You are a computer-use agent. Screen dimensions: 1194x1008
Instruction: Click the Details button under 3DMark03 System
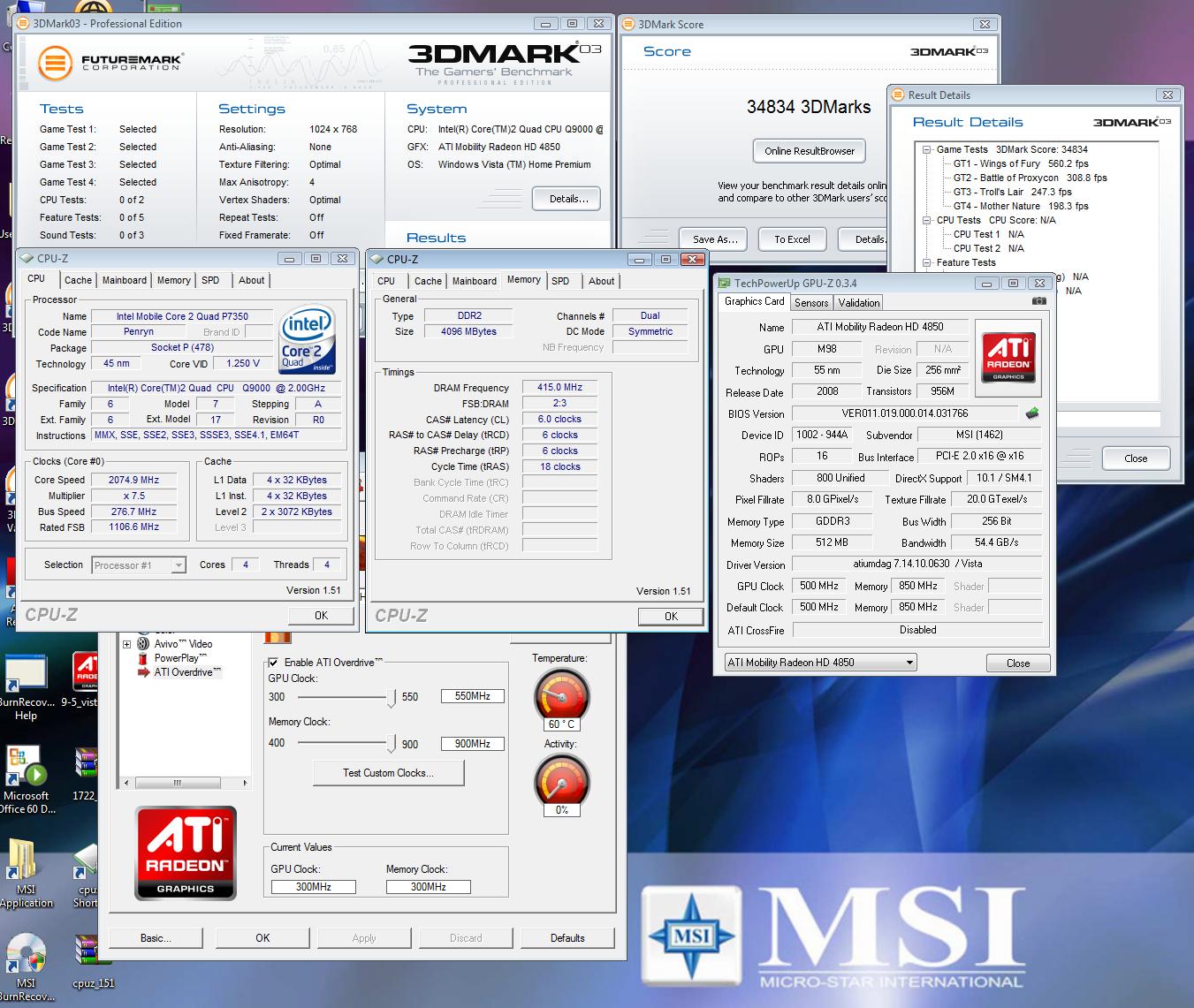click(x=568, y=199)
